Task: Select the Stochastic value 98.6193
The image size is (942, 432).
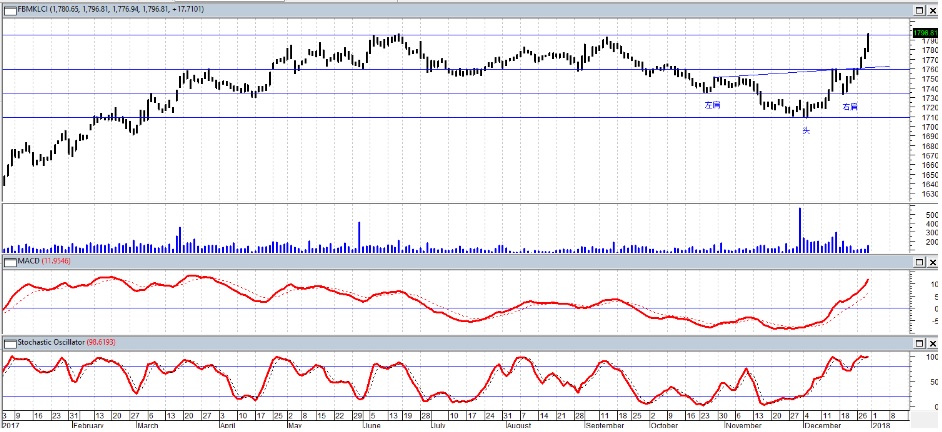Action: click(x=99, y=342)
